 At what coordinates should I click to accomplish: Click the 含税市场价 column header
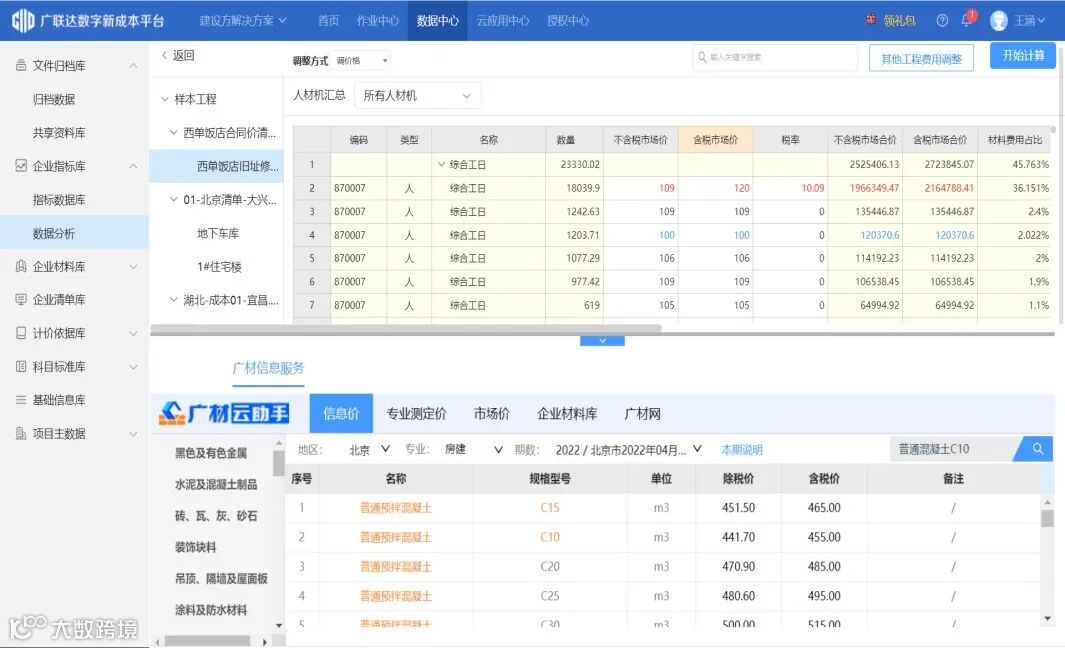(715, 140)
